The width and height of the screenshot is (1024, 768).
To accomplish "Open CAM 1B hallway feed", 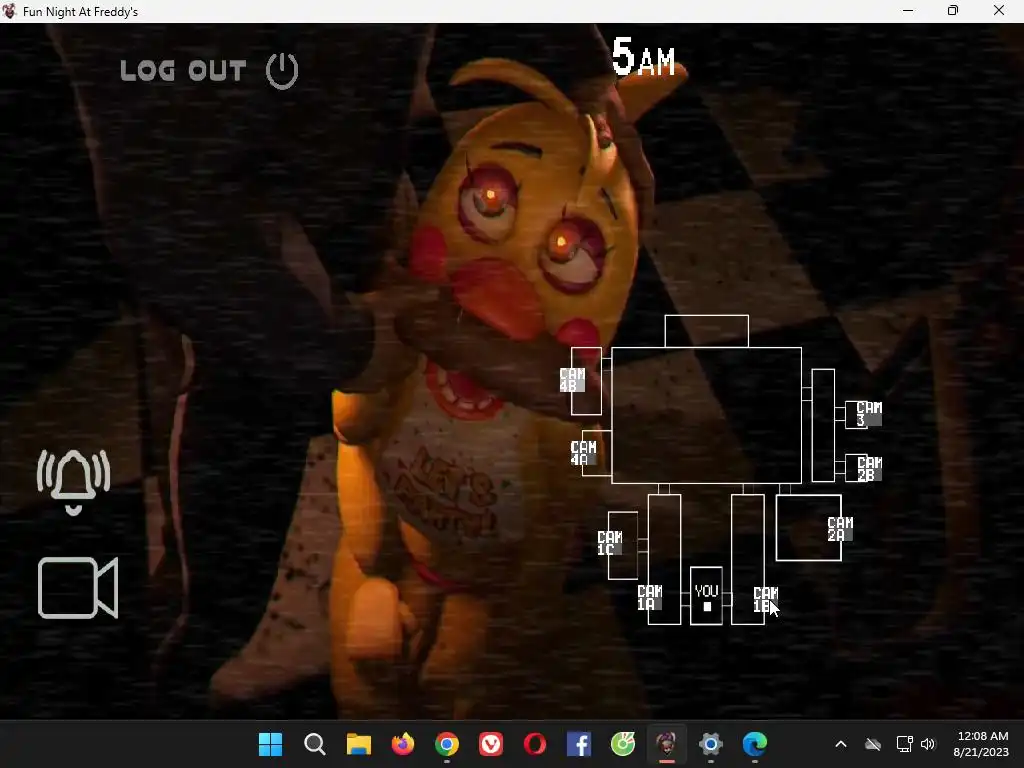I will (765, 599).
